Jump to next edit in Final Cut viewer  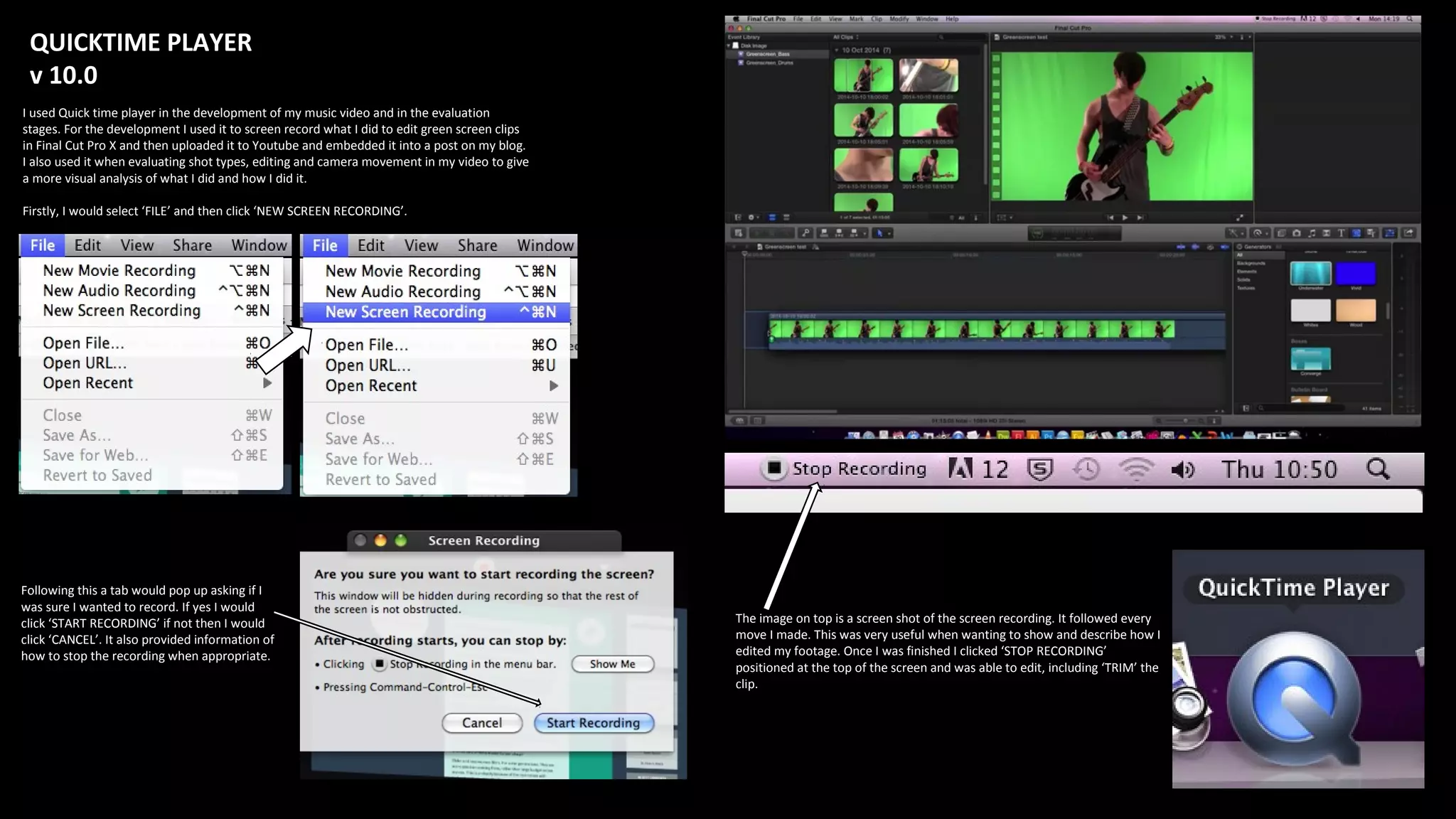pyautogui.click(x=1140, y=218)
